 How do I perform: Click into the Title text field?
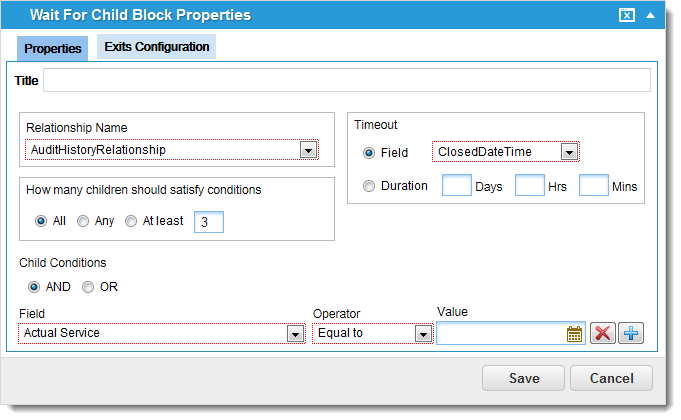pos(346,81)
